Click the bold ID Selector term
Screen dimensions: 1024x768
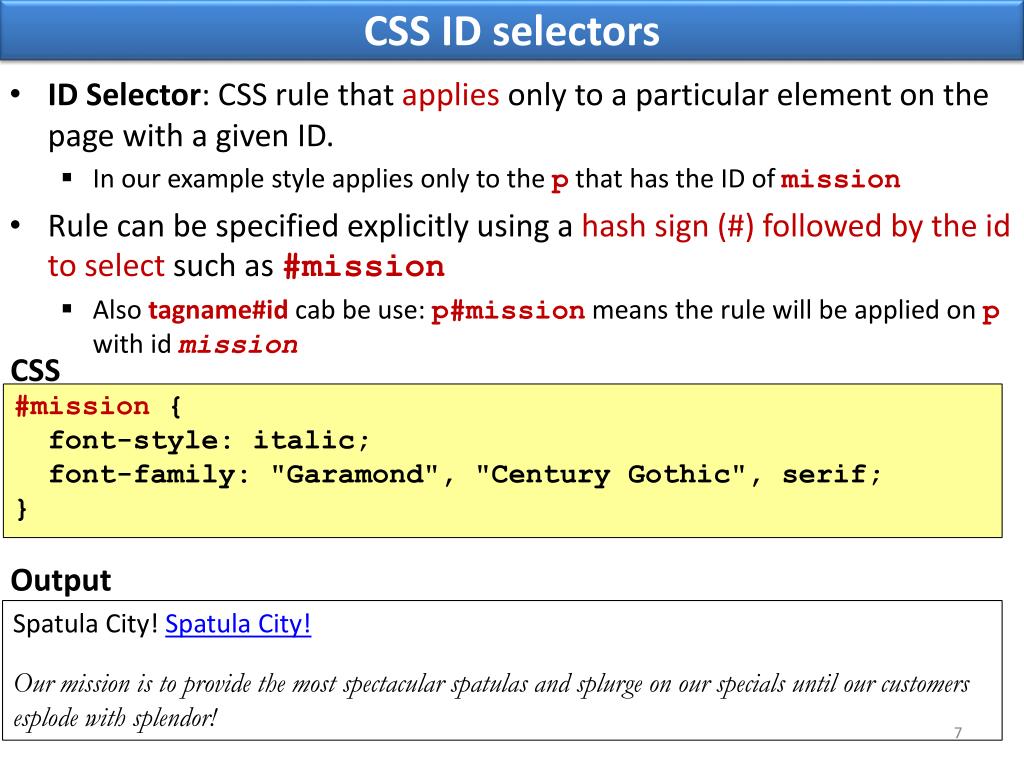(x=124, y=95)
